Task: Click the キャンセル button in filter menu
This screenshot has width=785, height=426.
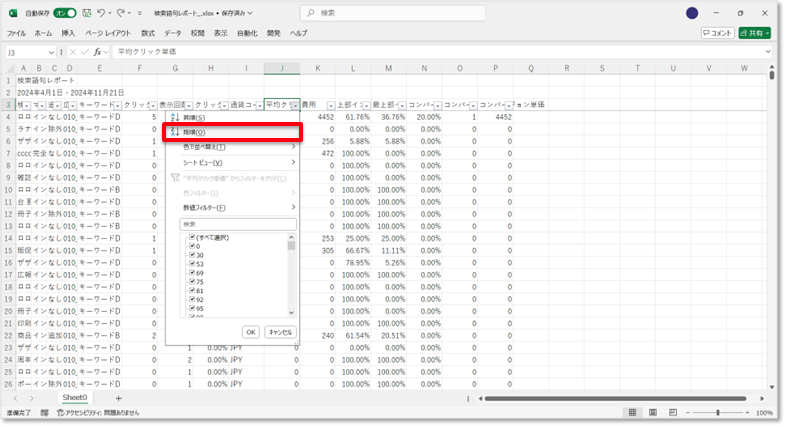Action: 280,331
